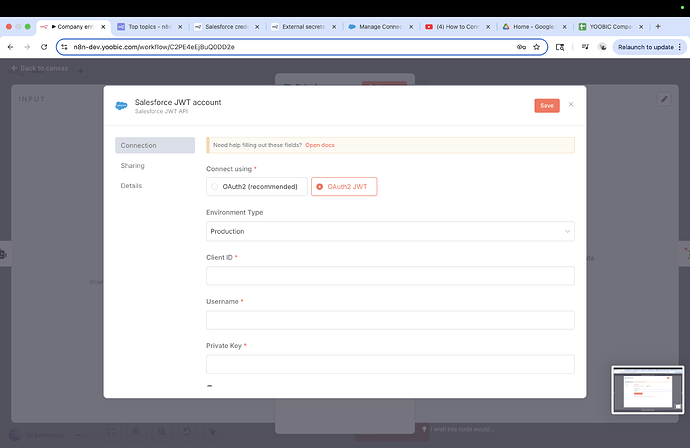This screenshot has width=690, height=448.
Task: Click into the Username field
Action: tap(390, 320)
